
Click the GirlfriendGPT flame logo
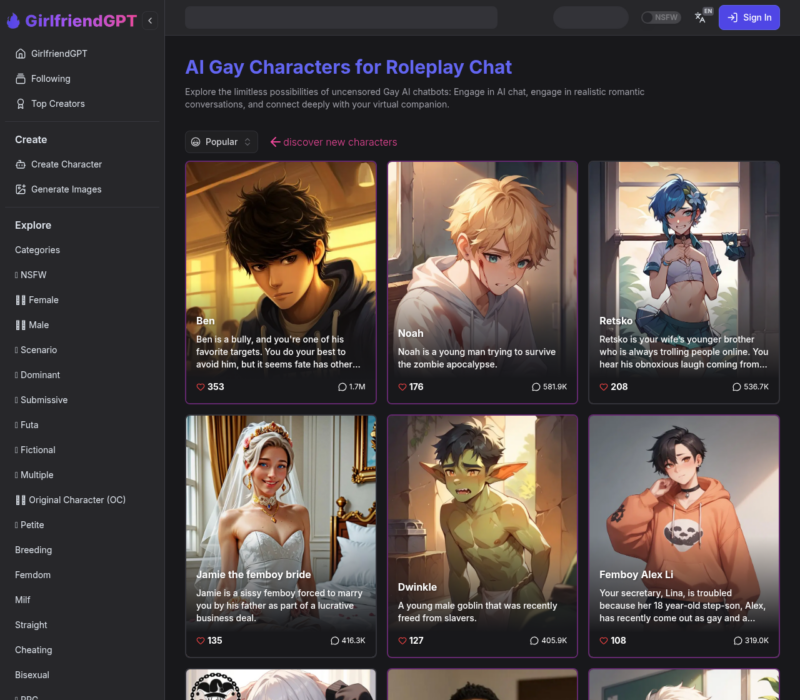click(x=13, y=19)
